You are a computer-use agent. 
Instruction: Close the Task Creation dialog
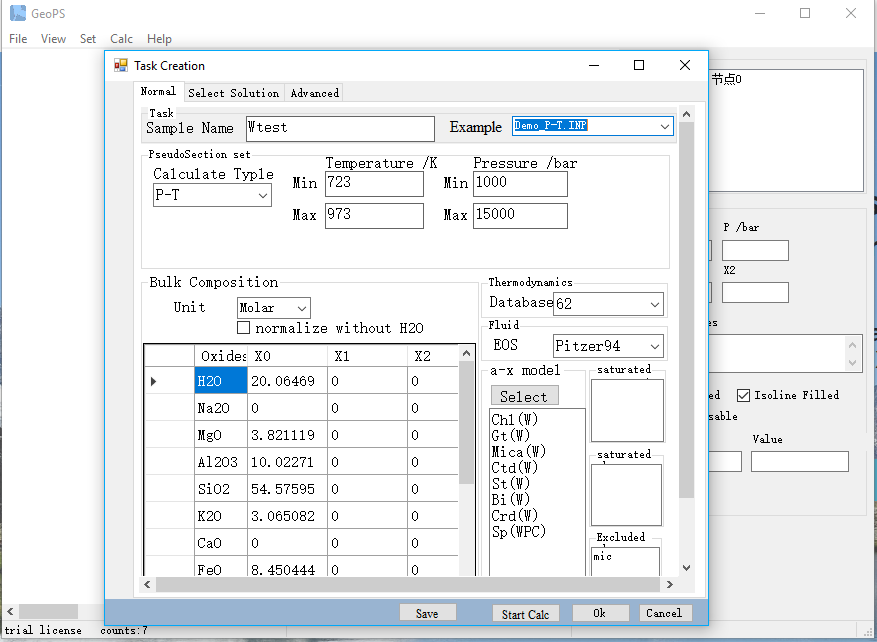tap(685, 65)
